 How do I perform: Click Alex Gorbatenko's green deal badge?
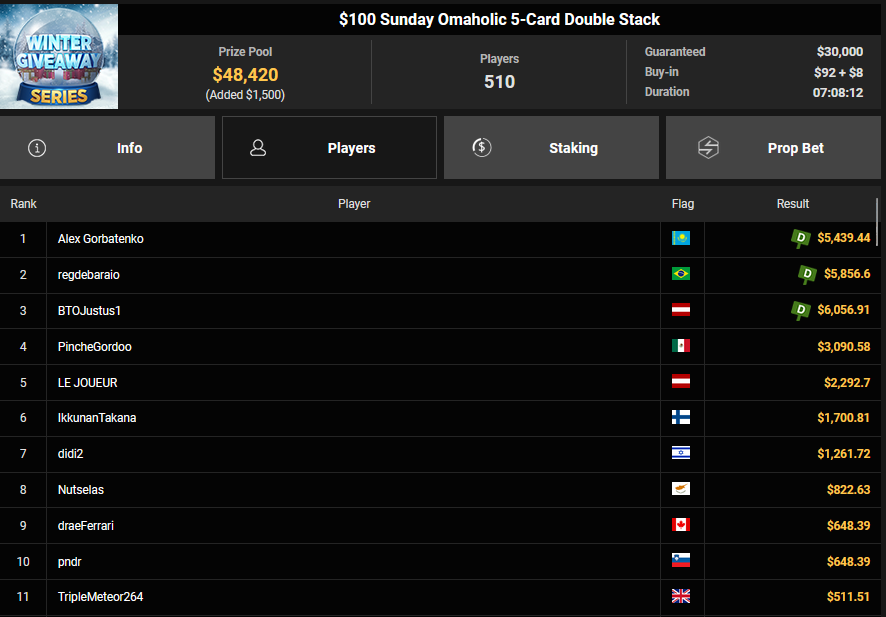(800, 238)
